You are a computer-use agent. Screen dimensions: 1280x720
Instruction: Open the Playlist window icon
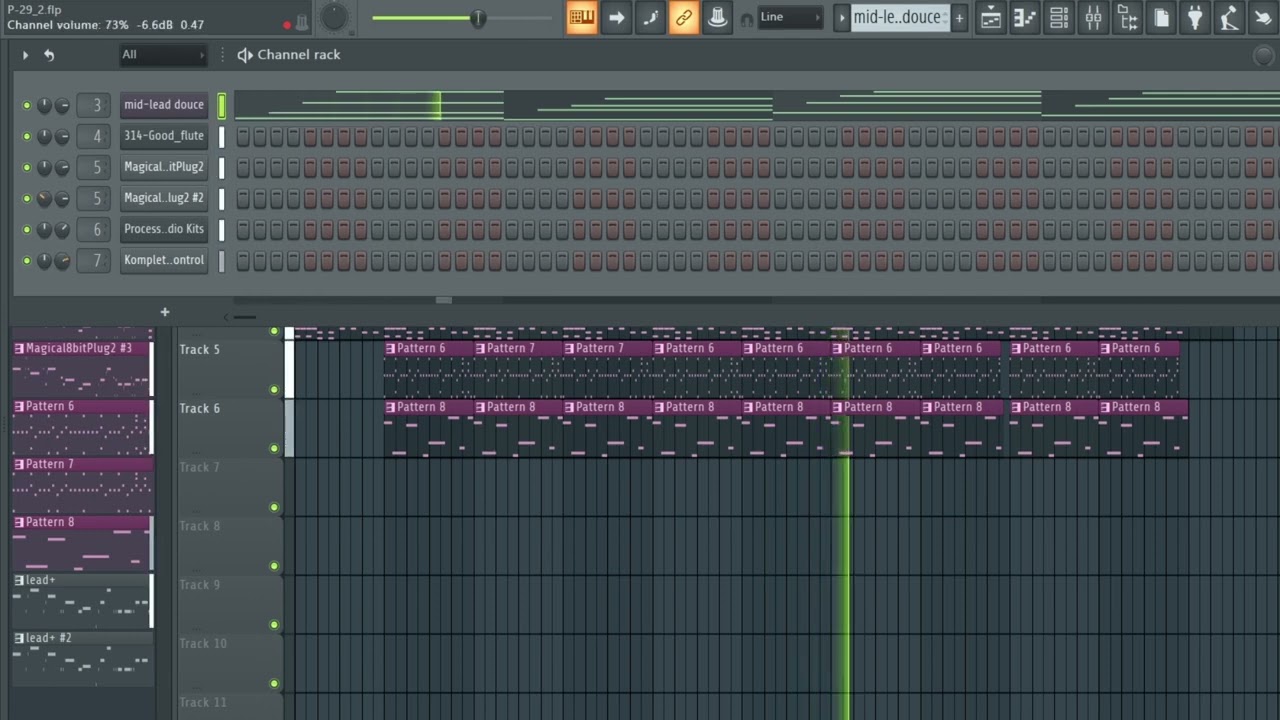(x=991, y=17)
